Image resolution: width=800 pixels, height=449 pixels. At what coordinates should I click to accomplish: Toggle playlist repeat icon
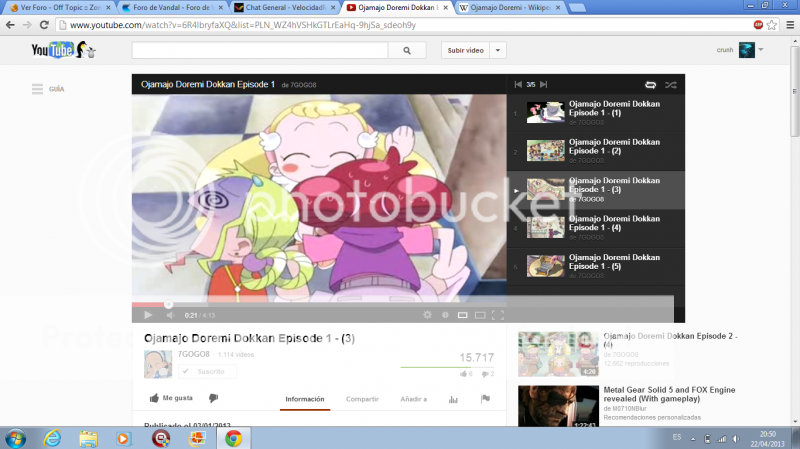click(651, 85)
